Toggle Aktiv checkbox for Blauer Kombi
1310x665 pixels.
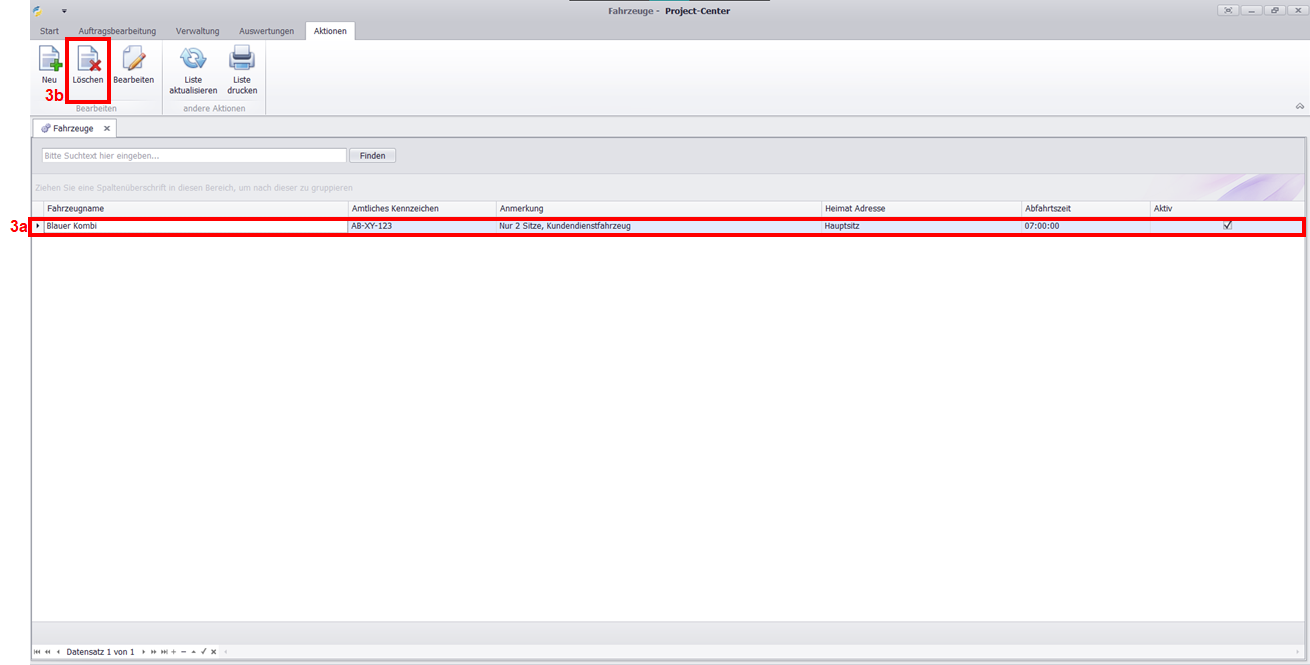click(1227, 226)
